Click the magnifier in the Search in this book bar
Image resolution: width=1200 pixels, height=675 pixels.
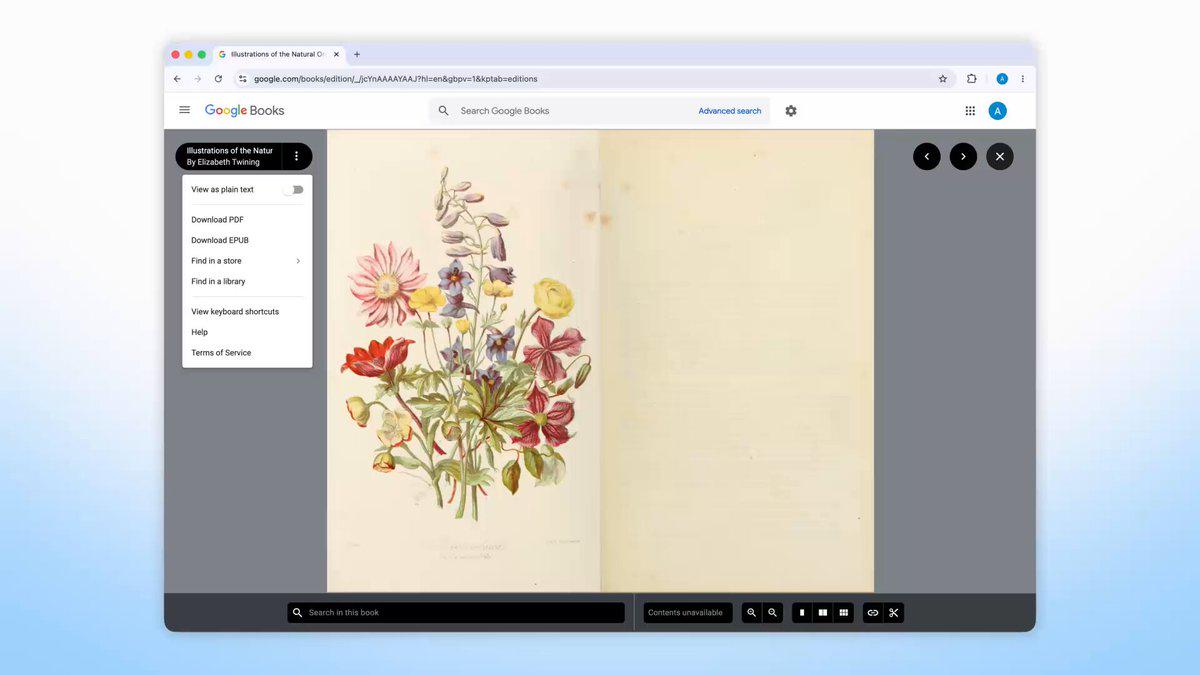298,613
